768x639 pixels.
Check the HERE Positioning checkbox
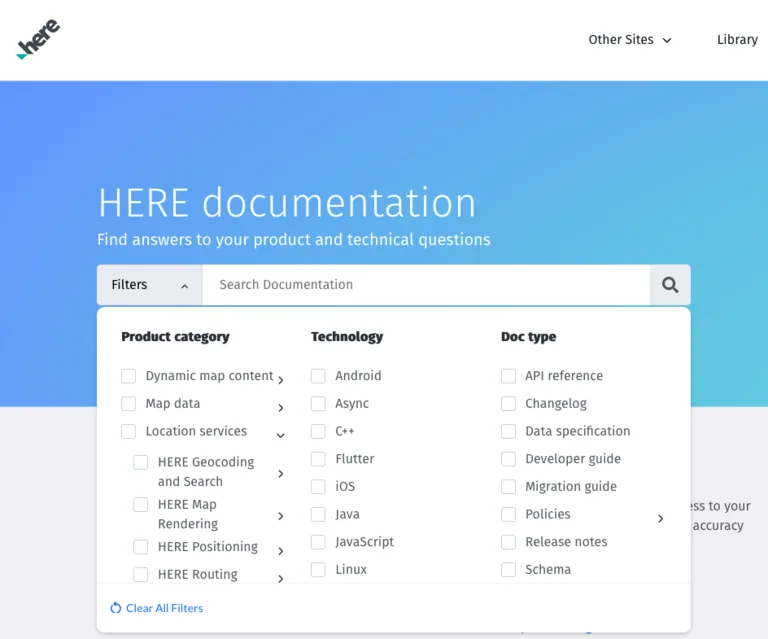tap(141, 547)
